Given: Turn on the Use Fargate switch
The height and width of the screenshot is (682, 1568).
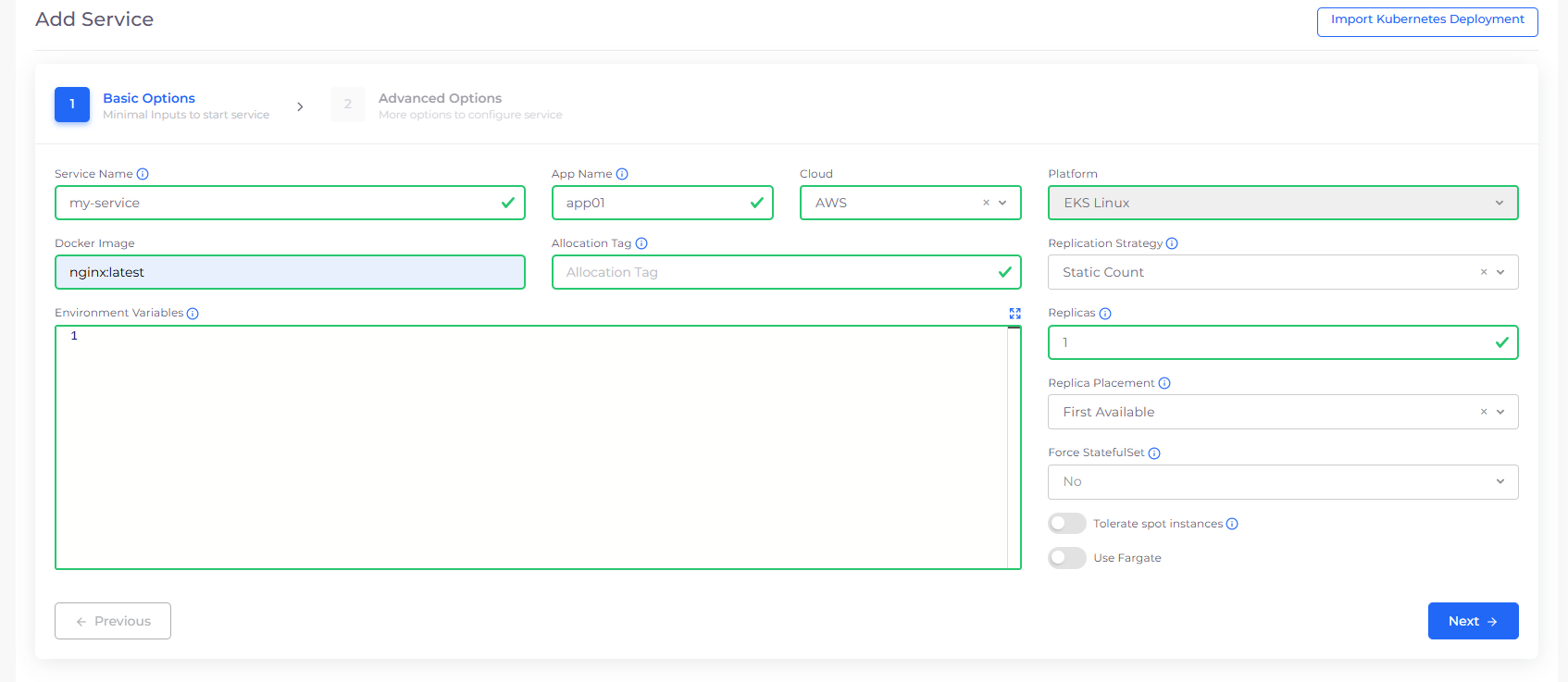Looking at the screenshot, I should [x=1066, y=558].
